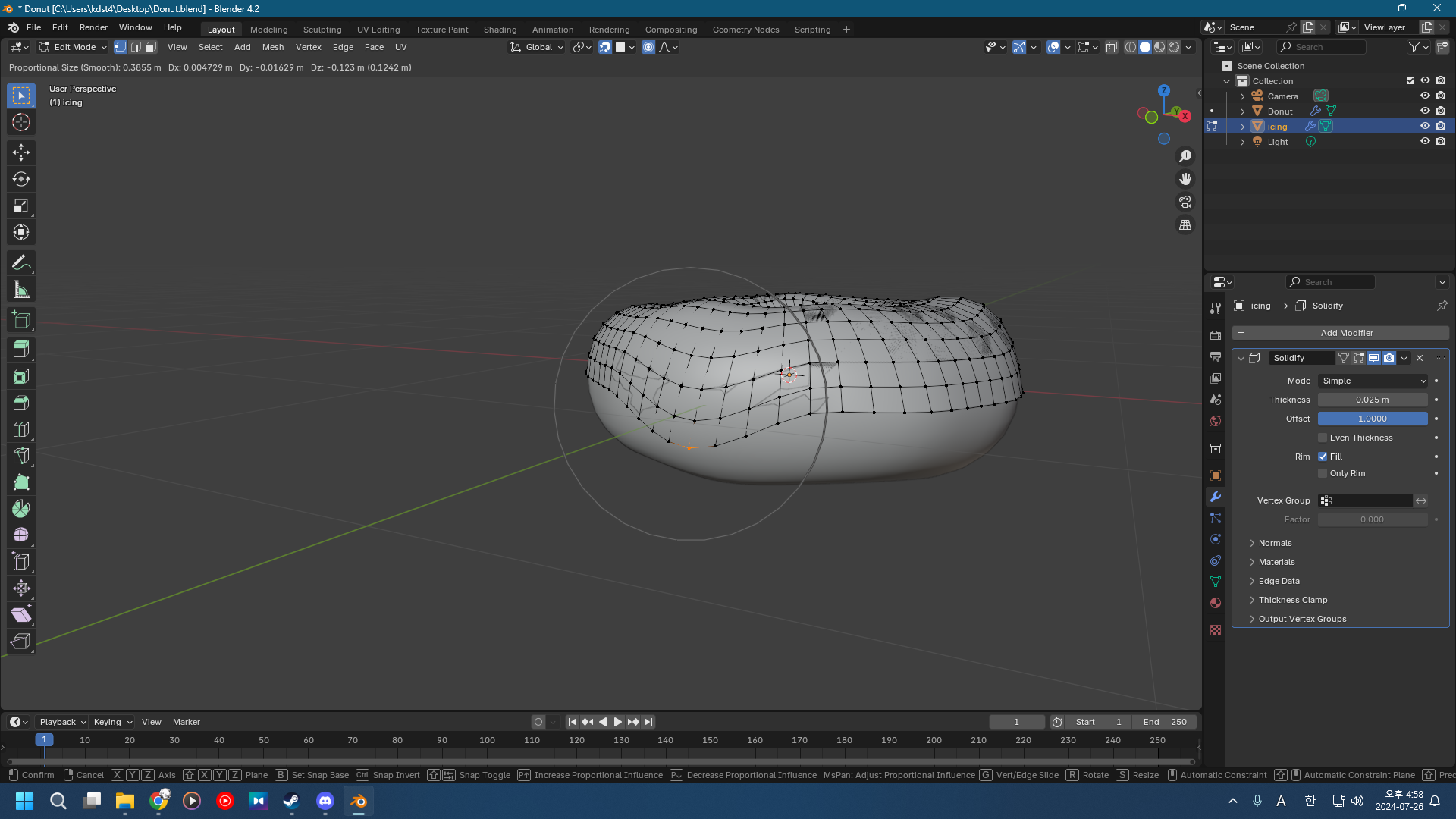Toggle camera view in viewport
1456x819 pixels.
[1185, 202]
